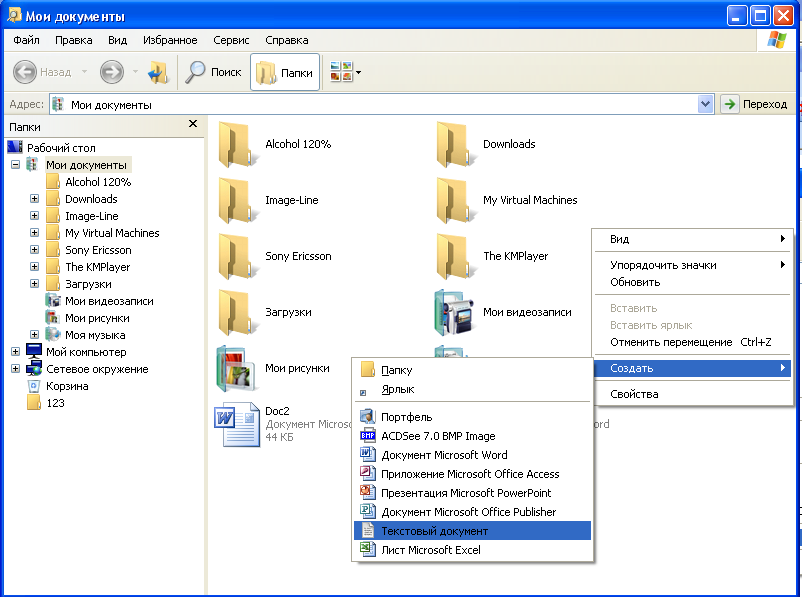Click the Forward arrow icon in toolbar
The width and height of the screenshot is (802, 597).
click(112, 72)
